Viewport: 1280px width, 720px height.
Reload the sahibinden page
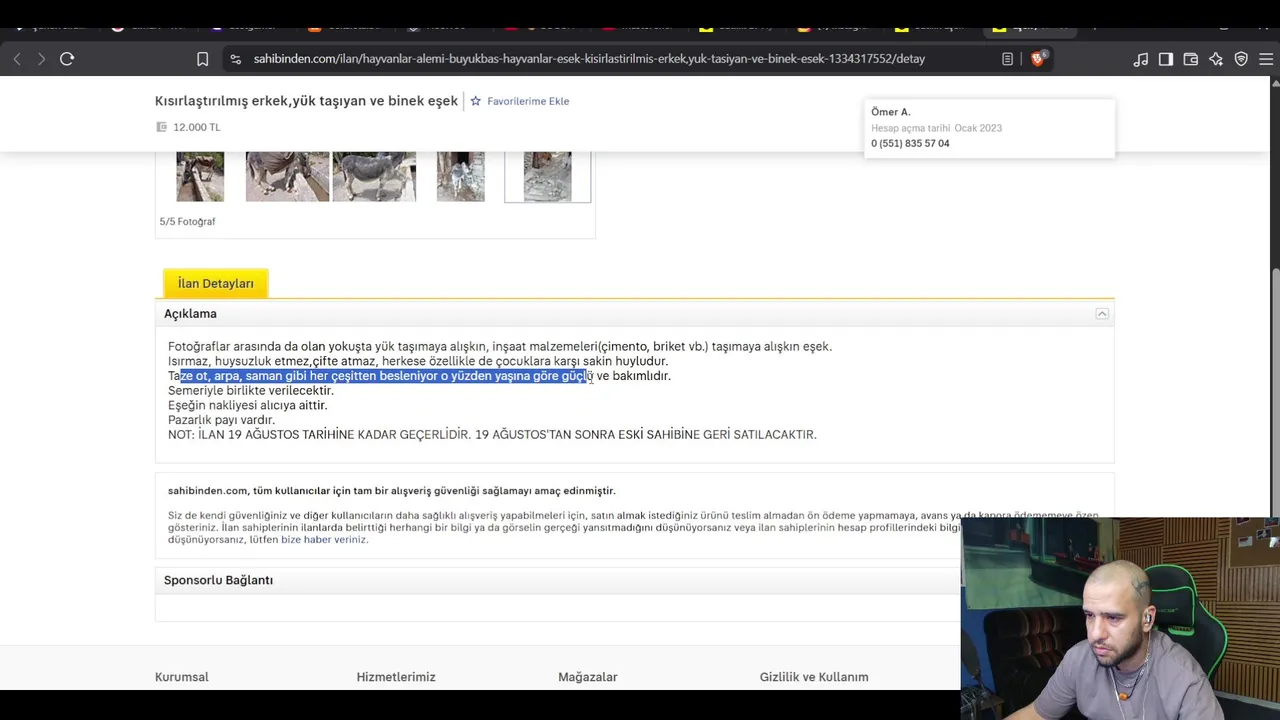point(67,59)
